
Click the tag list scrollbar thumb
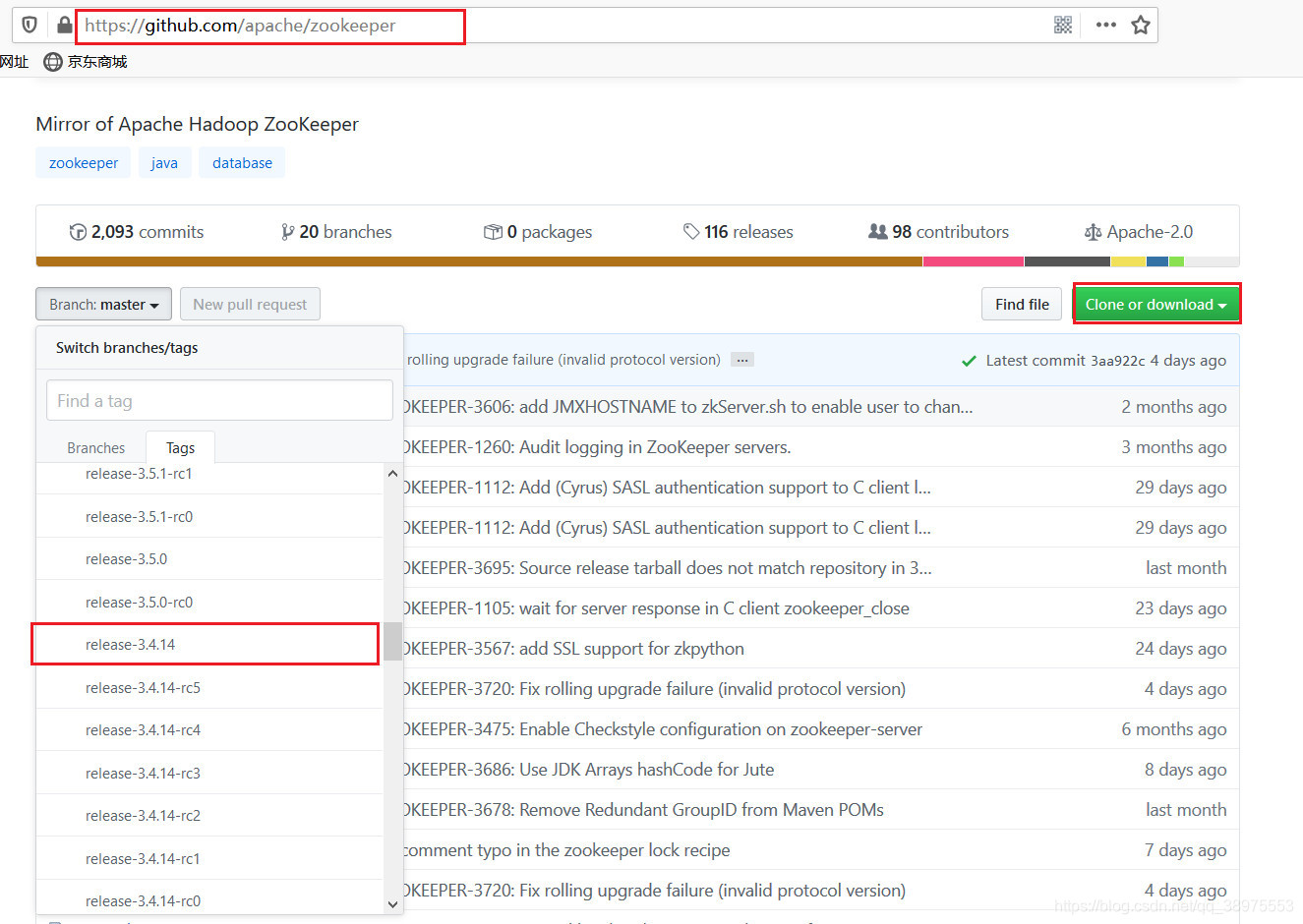pos(393,641)
